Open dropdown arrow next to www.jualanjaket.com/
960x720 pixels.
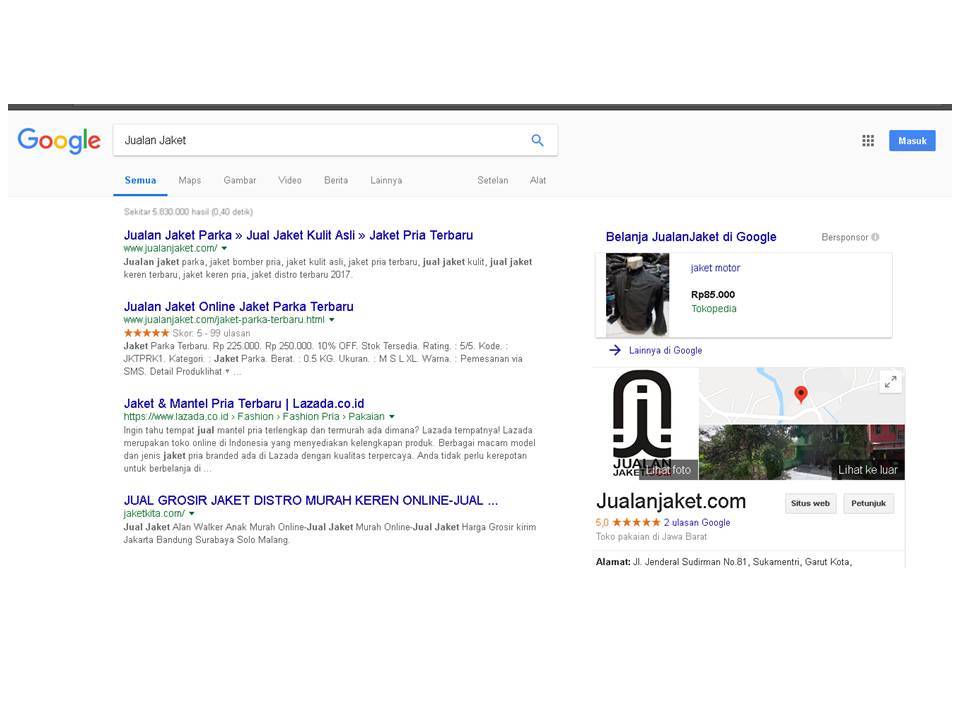pyautogui.click(x=224, y=248)
